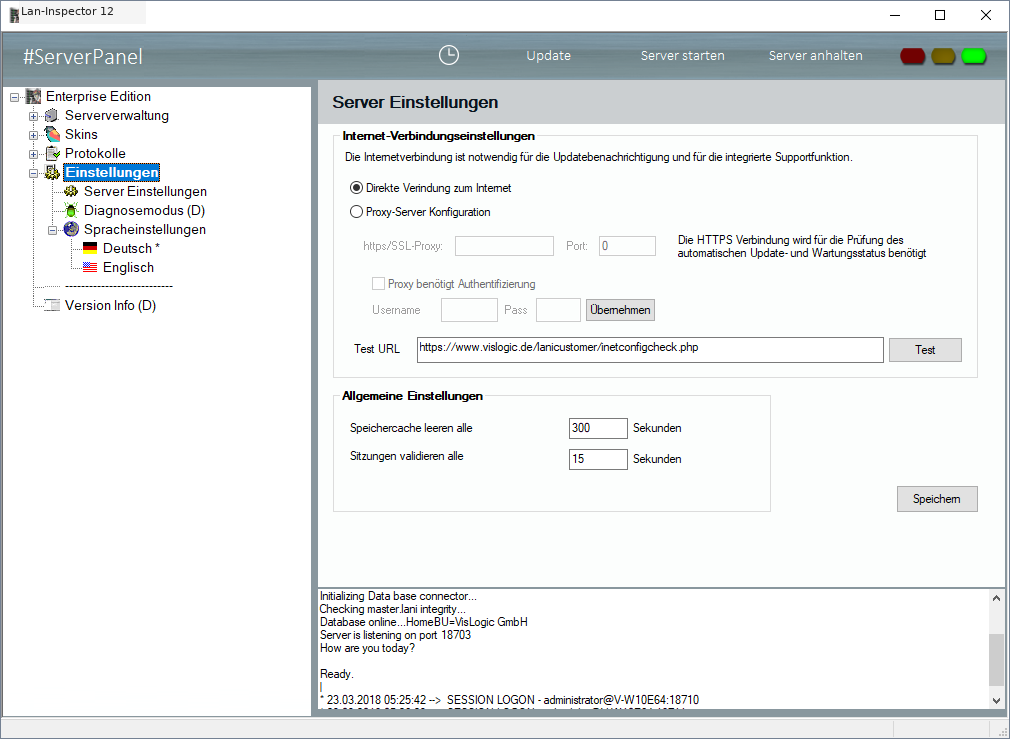The height and width of the screenshot is (739, 1010).
Task: Click the Serververwaltung server icon
Action: (x=52, y=116)
